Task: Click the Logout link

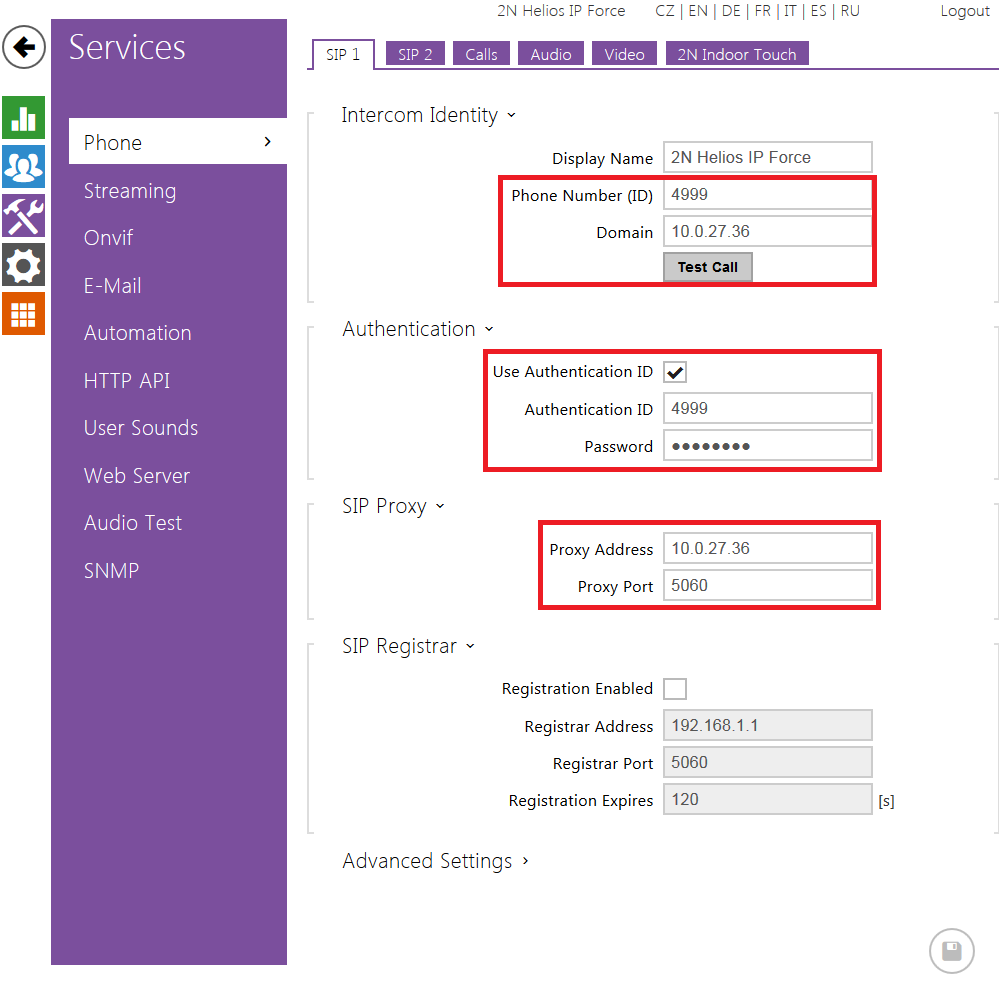Action: coord(965,11)
